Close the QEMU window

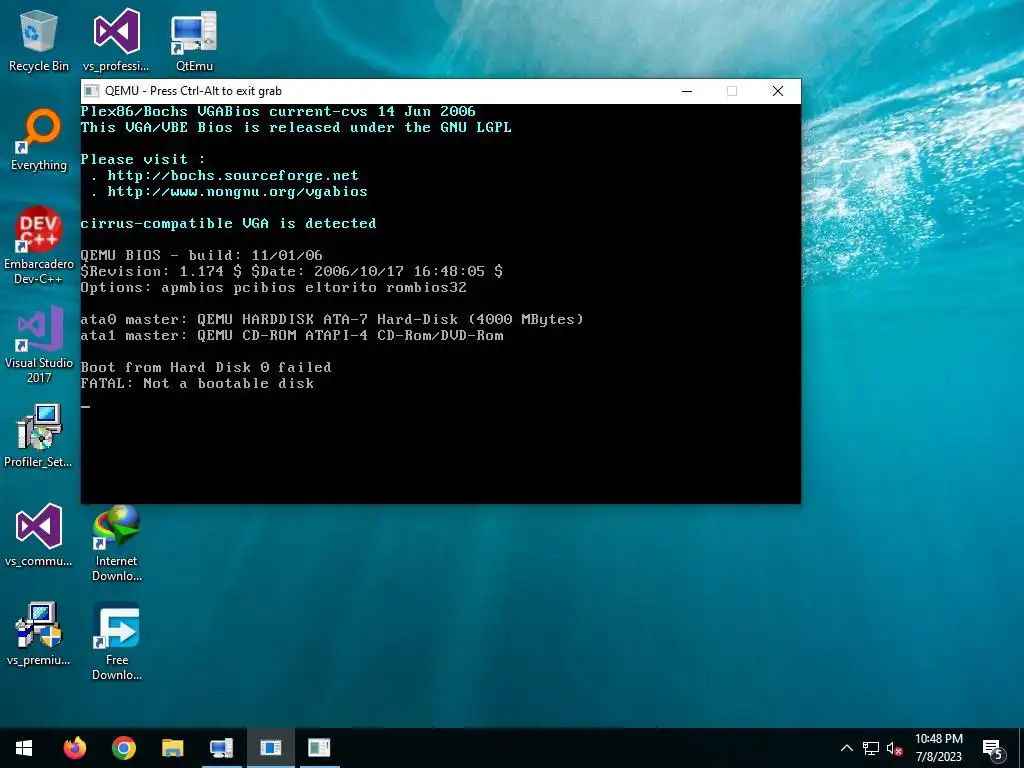[x=778, y=91]
